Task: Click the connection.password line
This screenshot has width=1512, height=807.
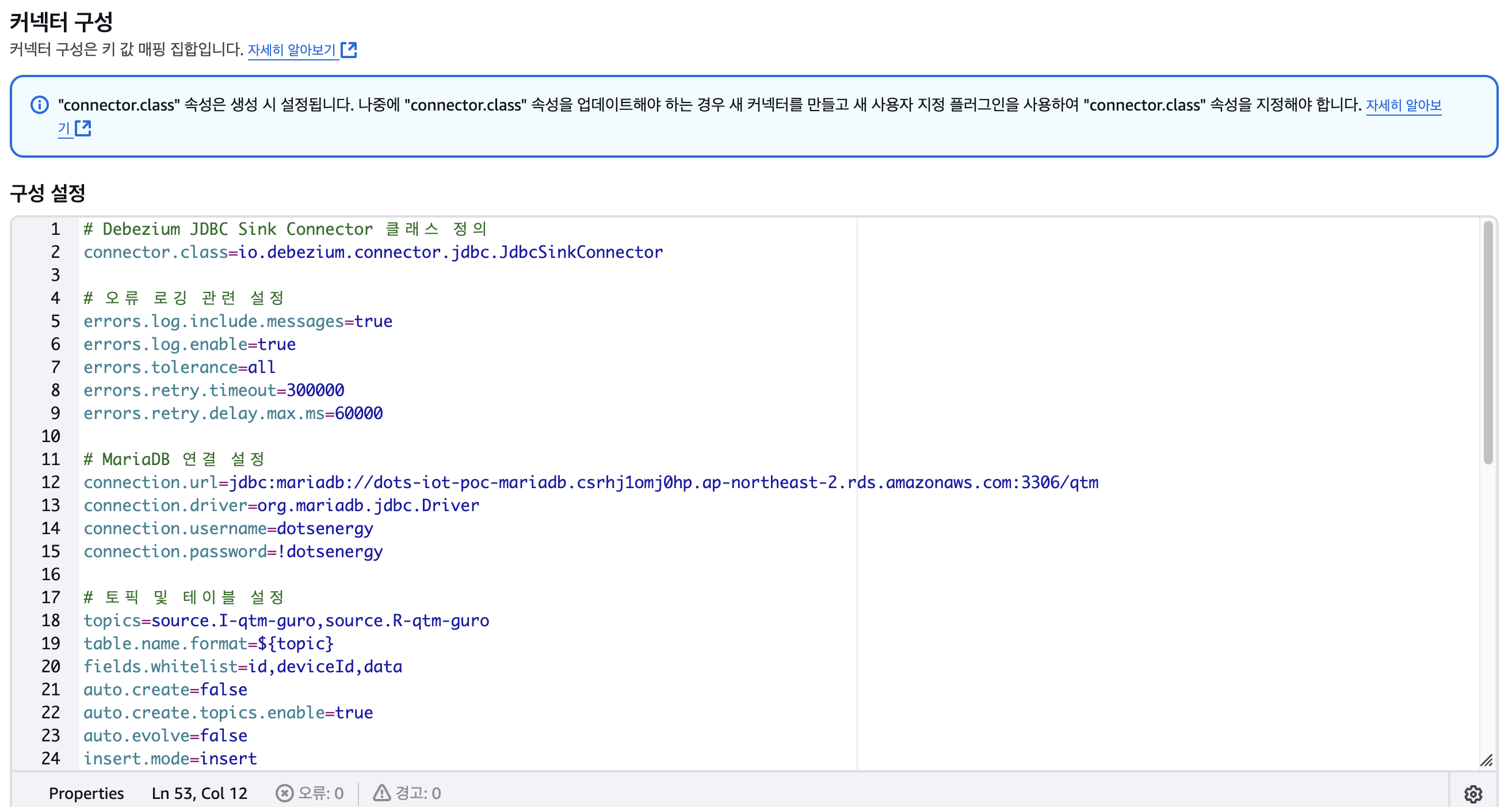Action: pos(233,551)
